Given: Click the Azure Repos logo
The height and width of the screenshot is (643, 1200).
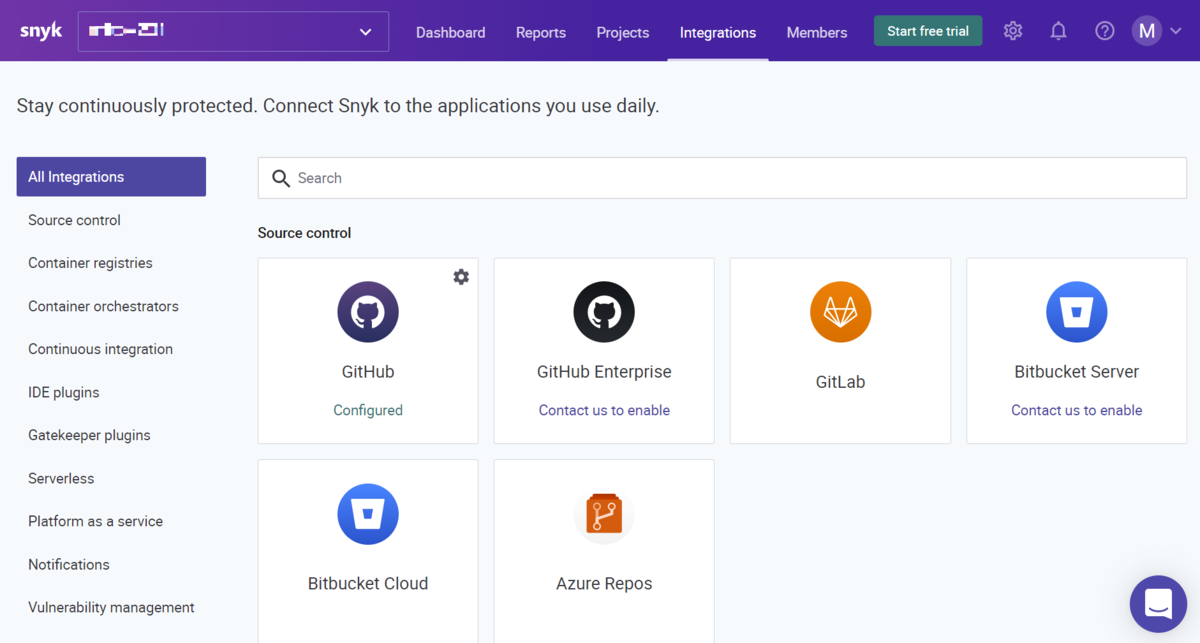Looking at the screenshot, I should (604, 514).
